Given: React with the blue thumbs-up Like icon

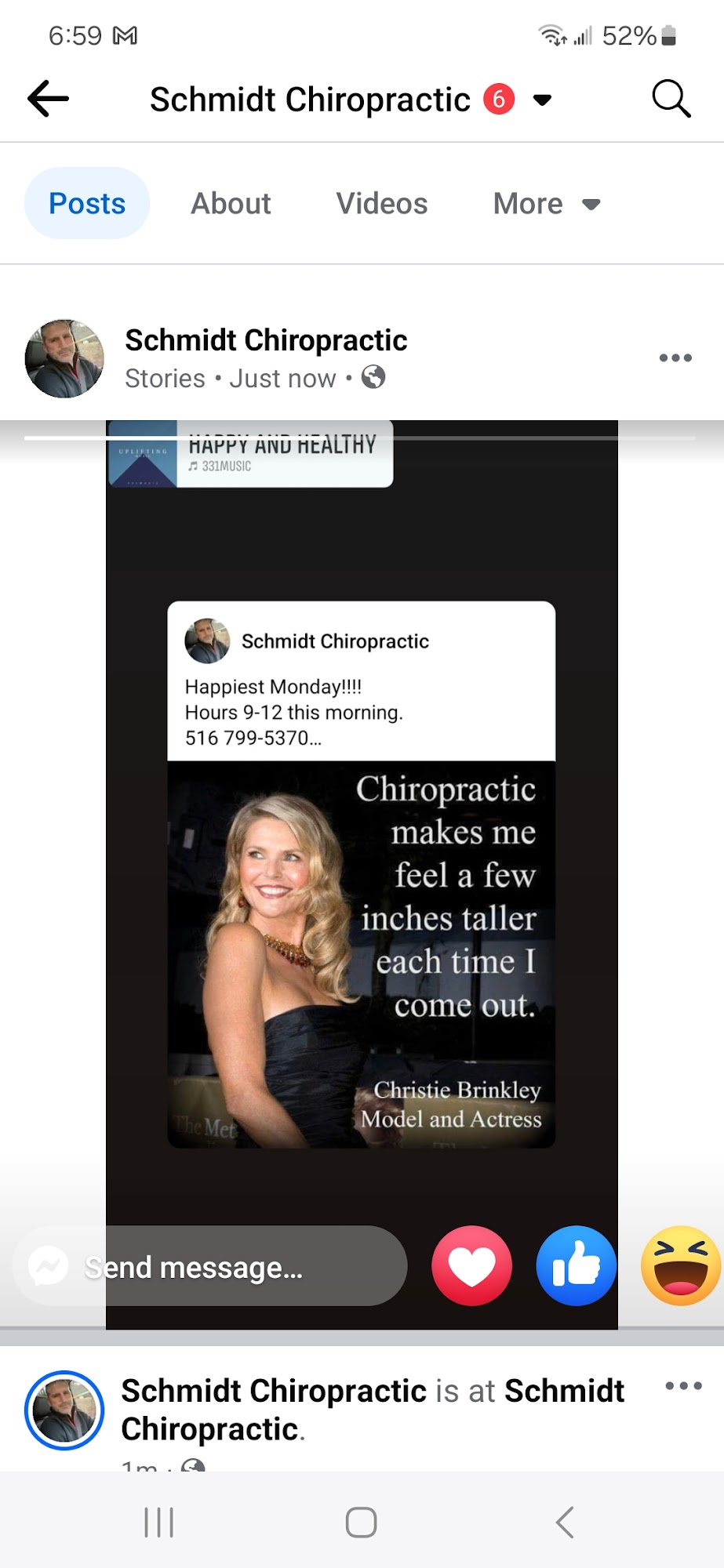Looking at the screenshot, I should pos(577,1265).
